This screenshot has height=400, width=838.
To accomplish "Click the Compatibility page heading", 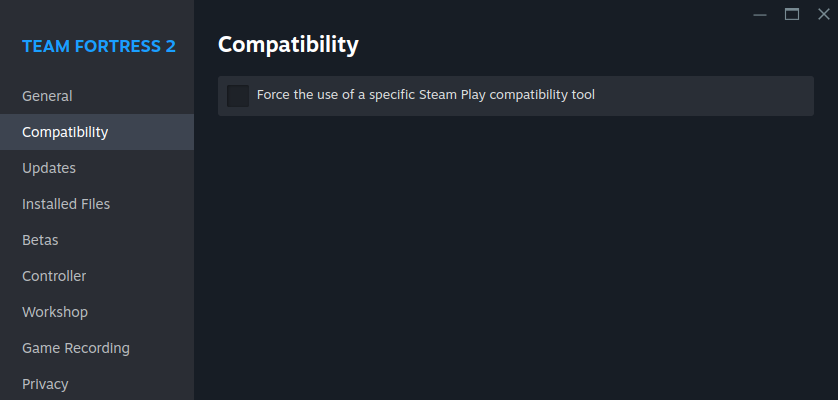I will click(288, 44).
